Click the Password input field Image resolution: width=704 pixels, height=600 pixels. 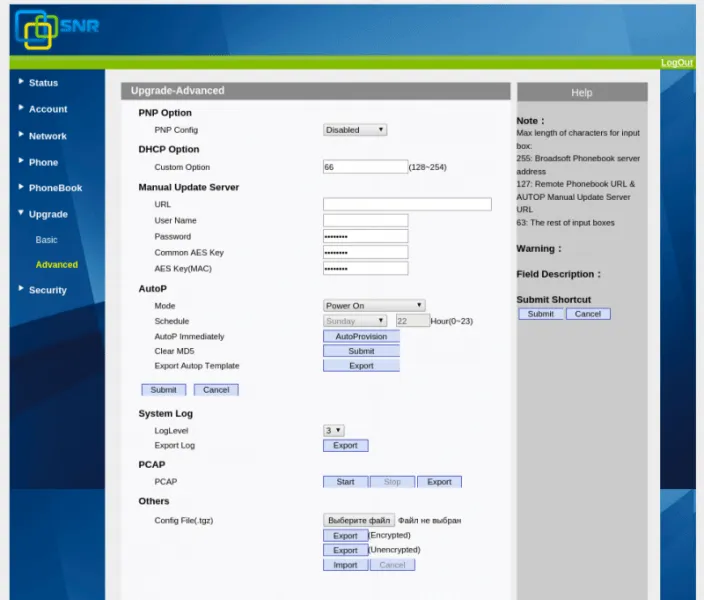[x=365, y=236]
